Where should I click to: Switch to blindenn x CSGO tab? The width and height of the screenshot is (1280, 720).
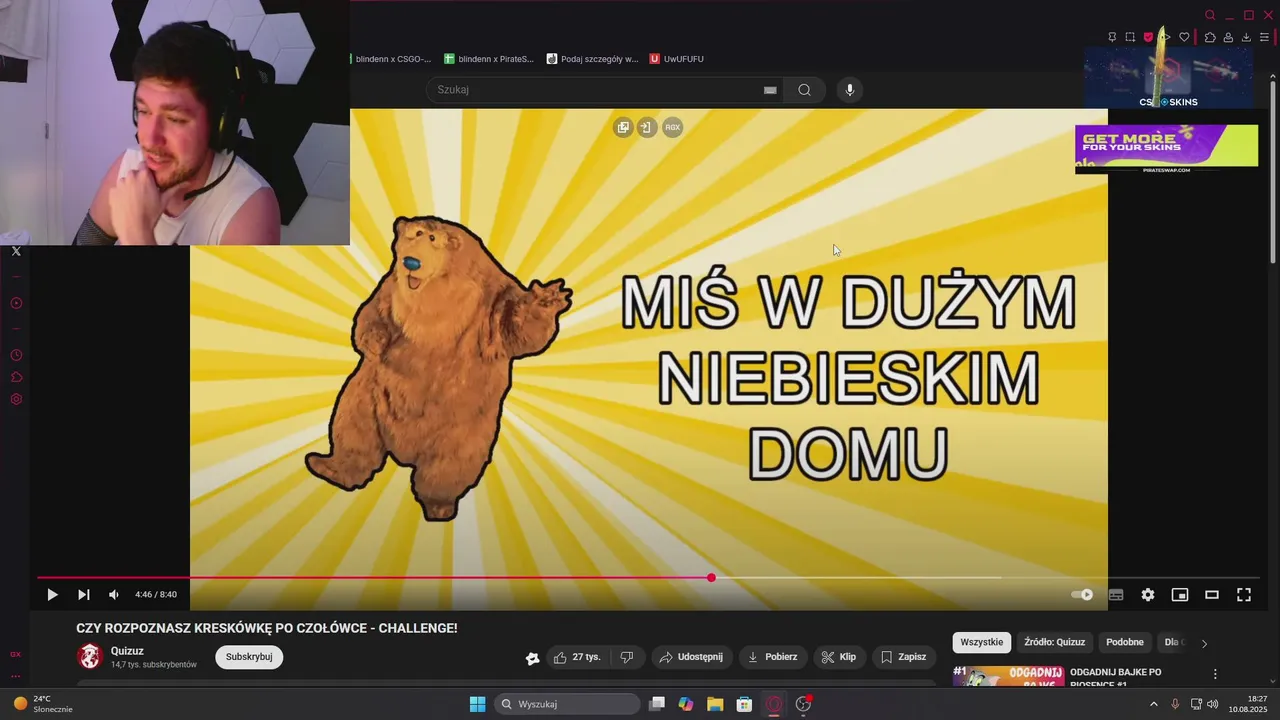coord(392,59)
